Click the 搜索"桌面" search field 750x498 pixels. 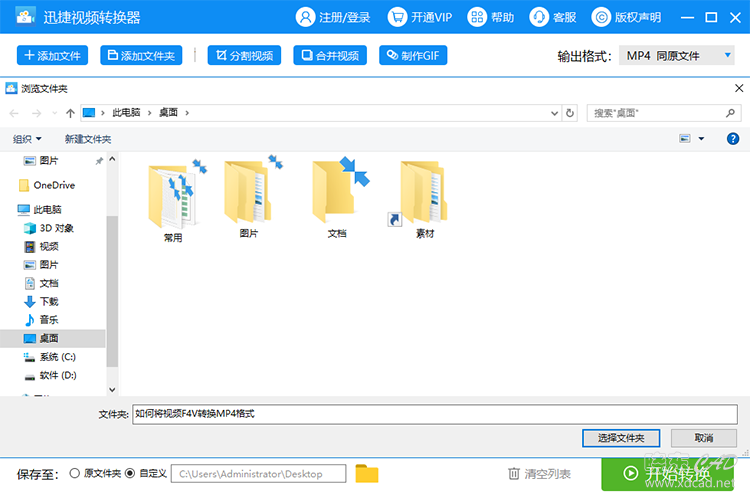tap(664, 113)
